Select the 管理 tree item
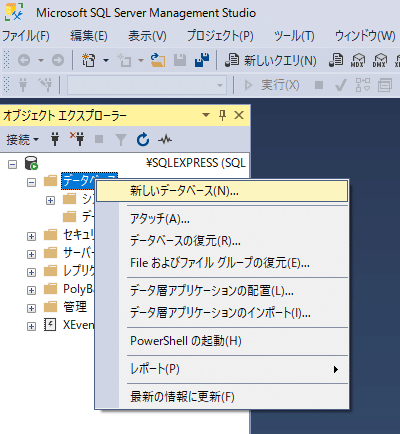Image resolution: width=400 pixels, height=434 pixels. (x=75, y=307)
